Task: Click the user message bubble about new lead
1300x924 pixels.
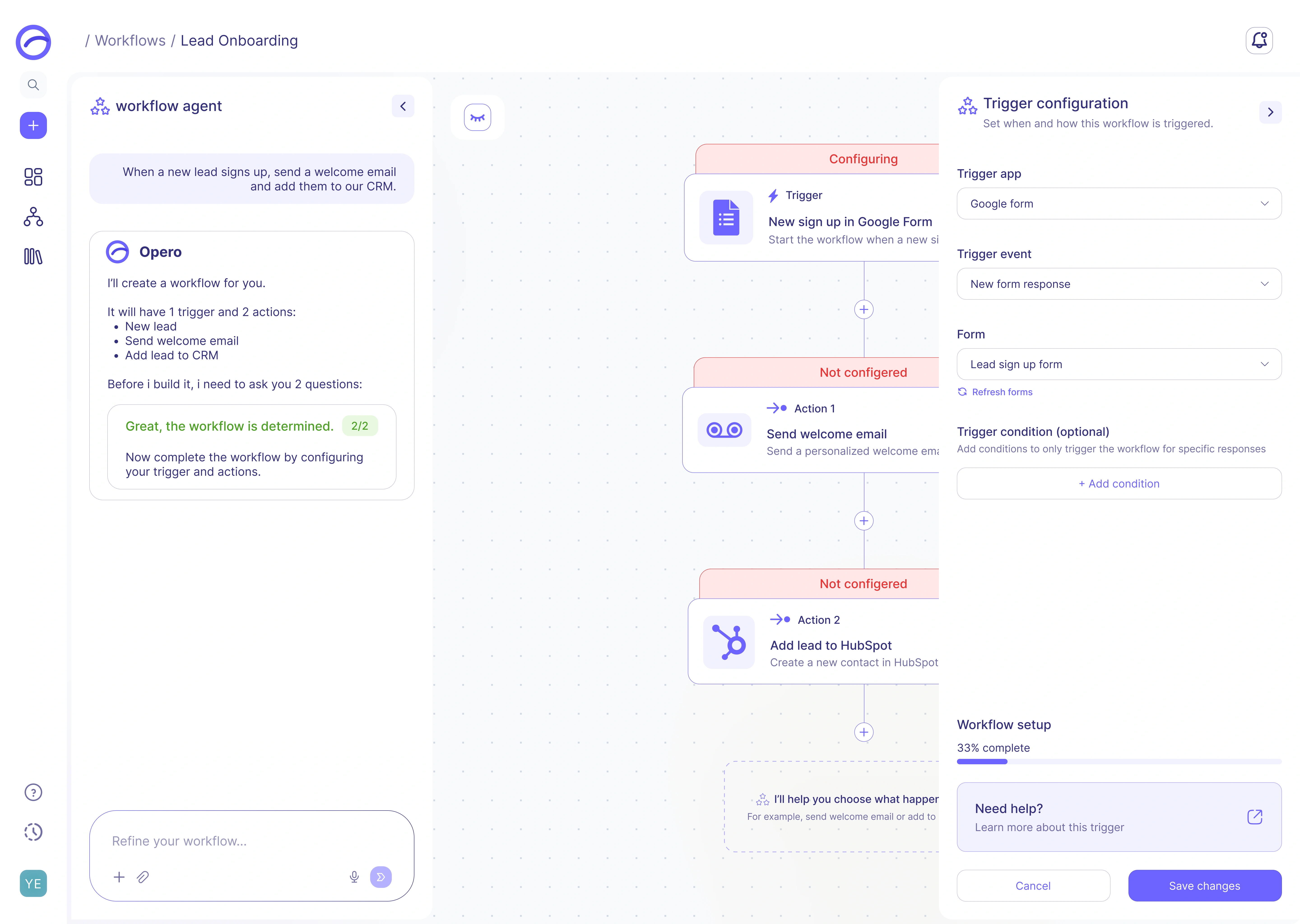Action: 252,179
